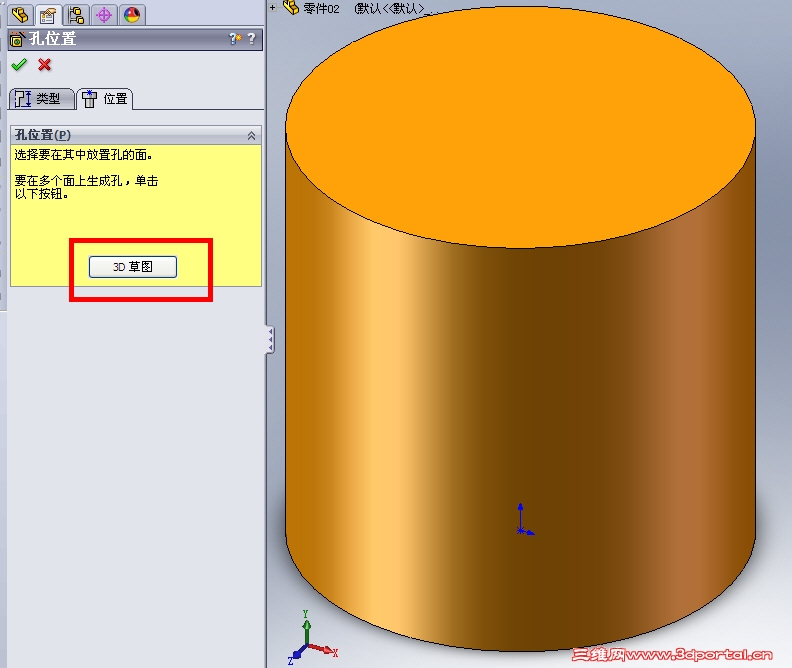Screen dimensions: 792x668
Task: Switch to the PropertyManager tab icon
Action: (48, 15)
